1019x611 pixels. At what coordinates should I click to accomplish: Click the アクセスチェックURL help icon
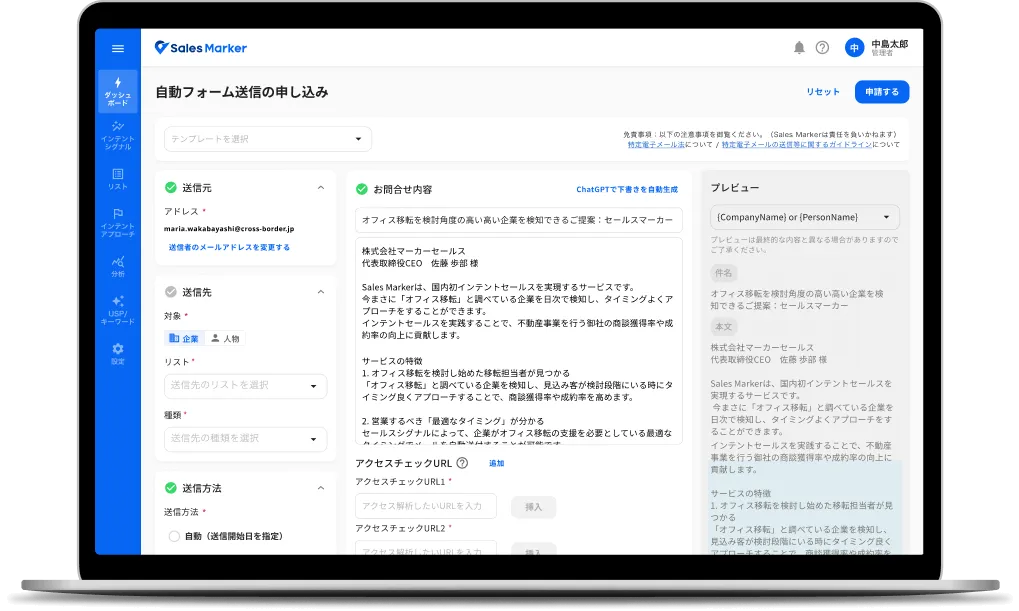[x=462, y=463]
